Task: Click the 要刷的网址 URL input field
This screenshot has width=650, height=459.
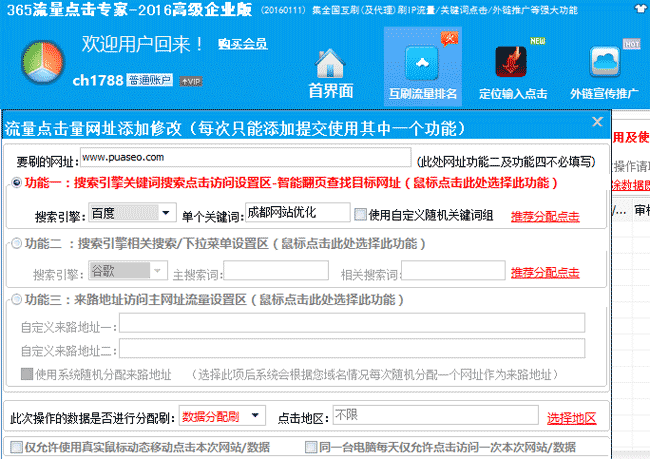Action: 244,158
